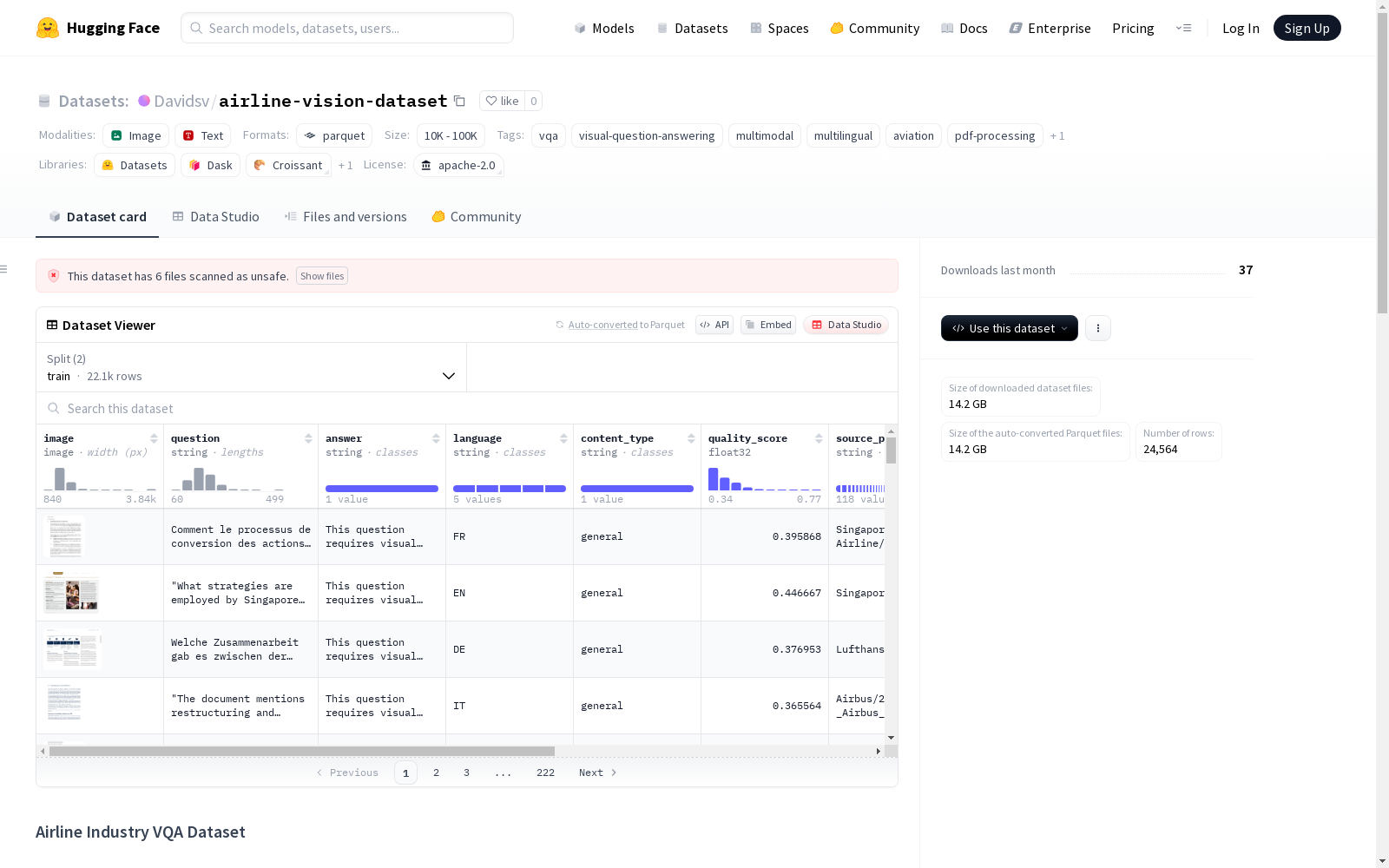Go to Pricing
Screen dimensions: 1389x868
point(1133,28)
